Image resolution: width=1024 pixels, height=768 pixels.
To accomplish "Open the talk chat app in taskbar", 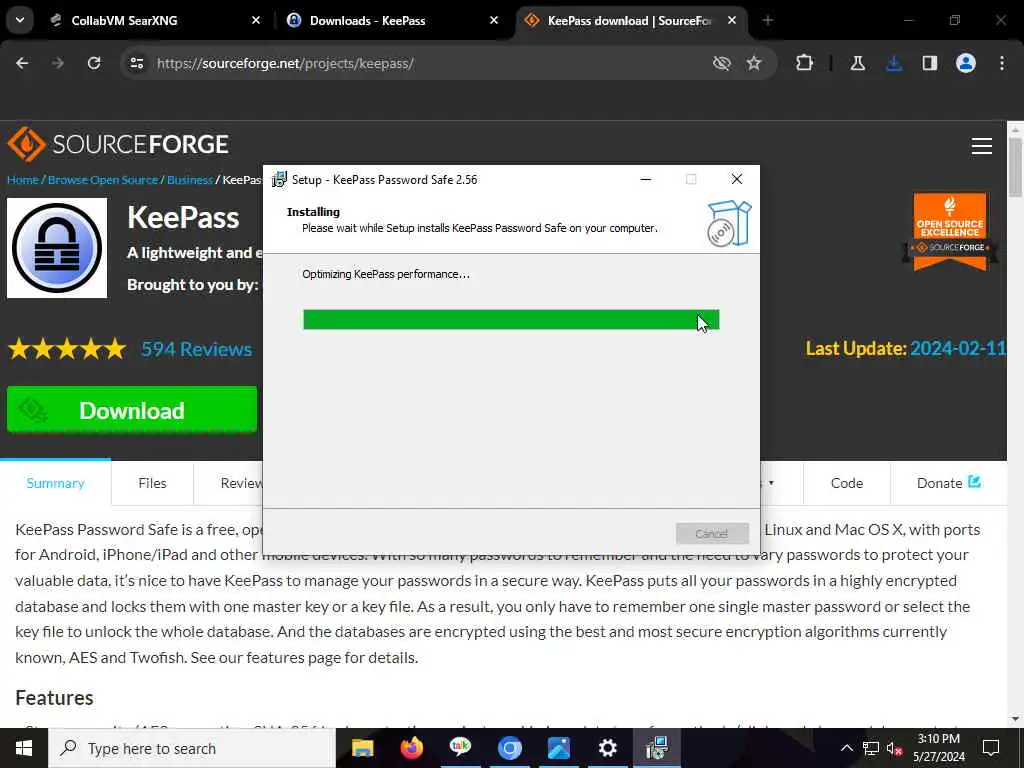I will pyautogui.click(x=460, y=748).
